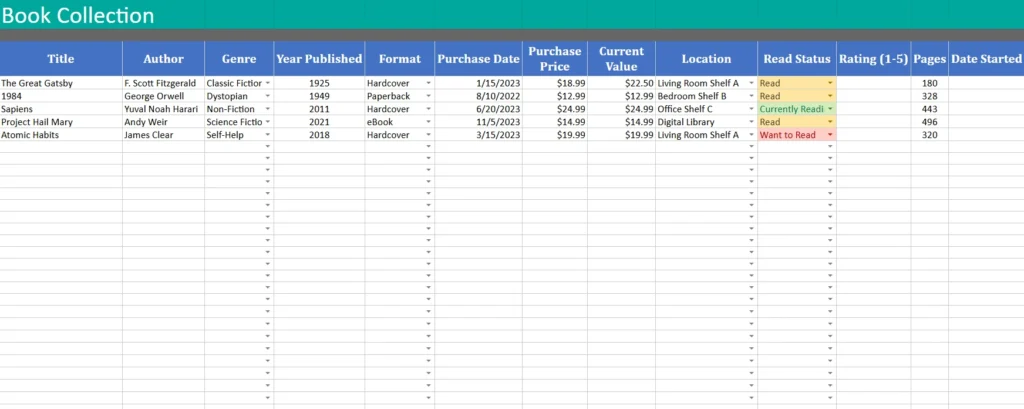This screenshot has height=409, width=1024.
Task: Select the Book Collection title banner
Action: (x=78, y=16)
